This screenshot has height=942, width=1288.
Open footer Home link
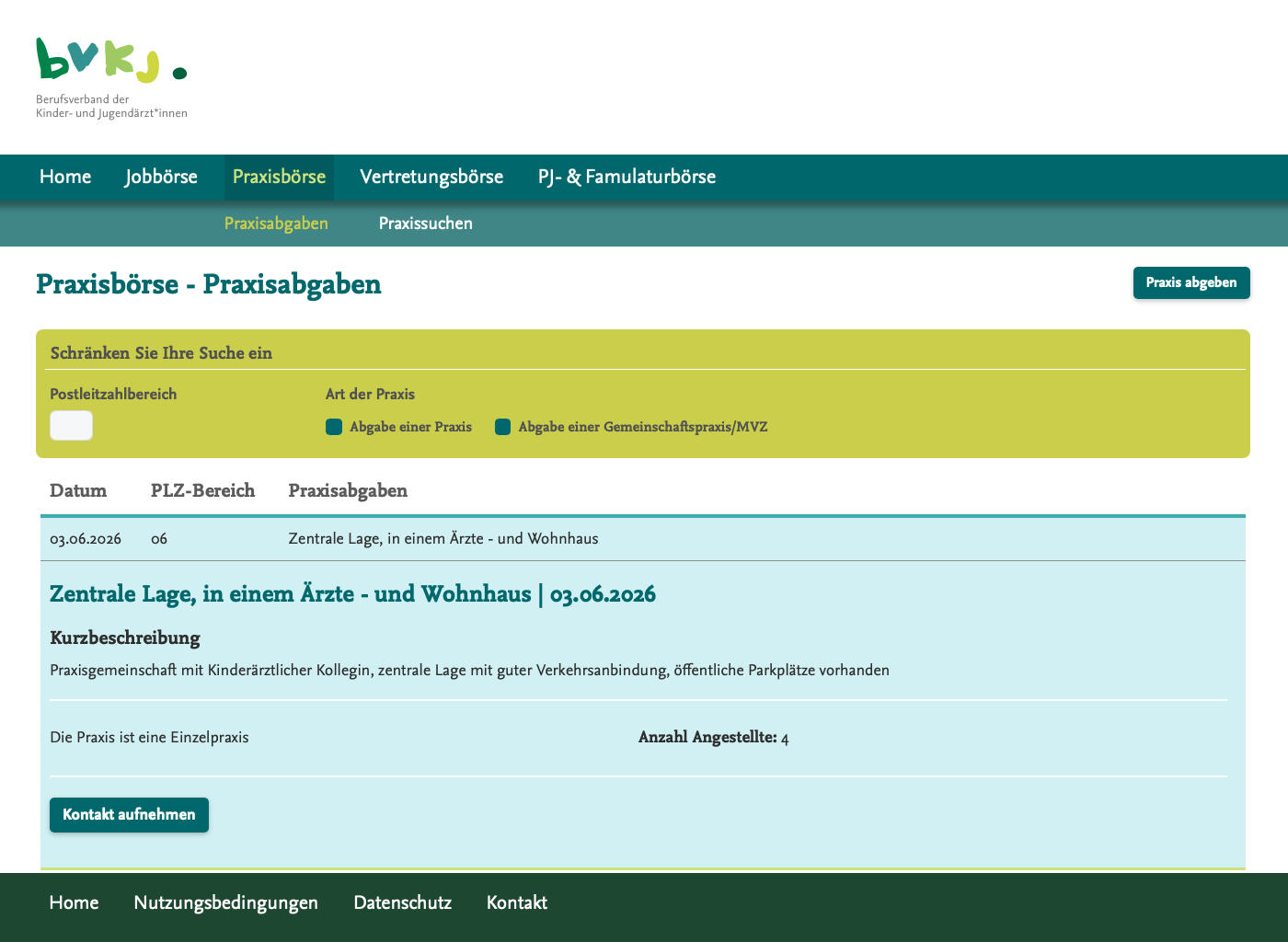tap(74, 902)
